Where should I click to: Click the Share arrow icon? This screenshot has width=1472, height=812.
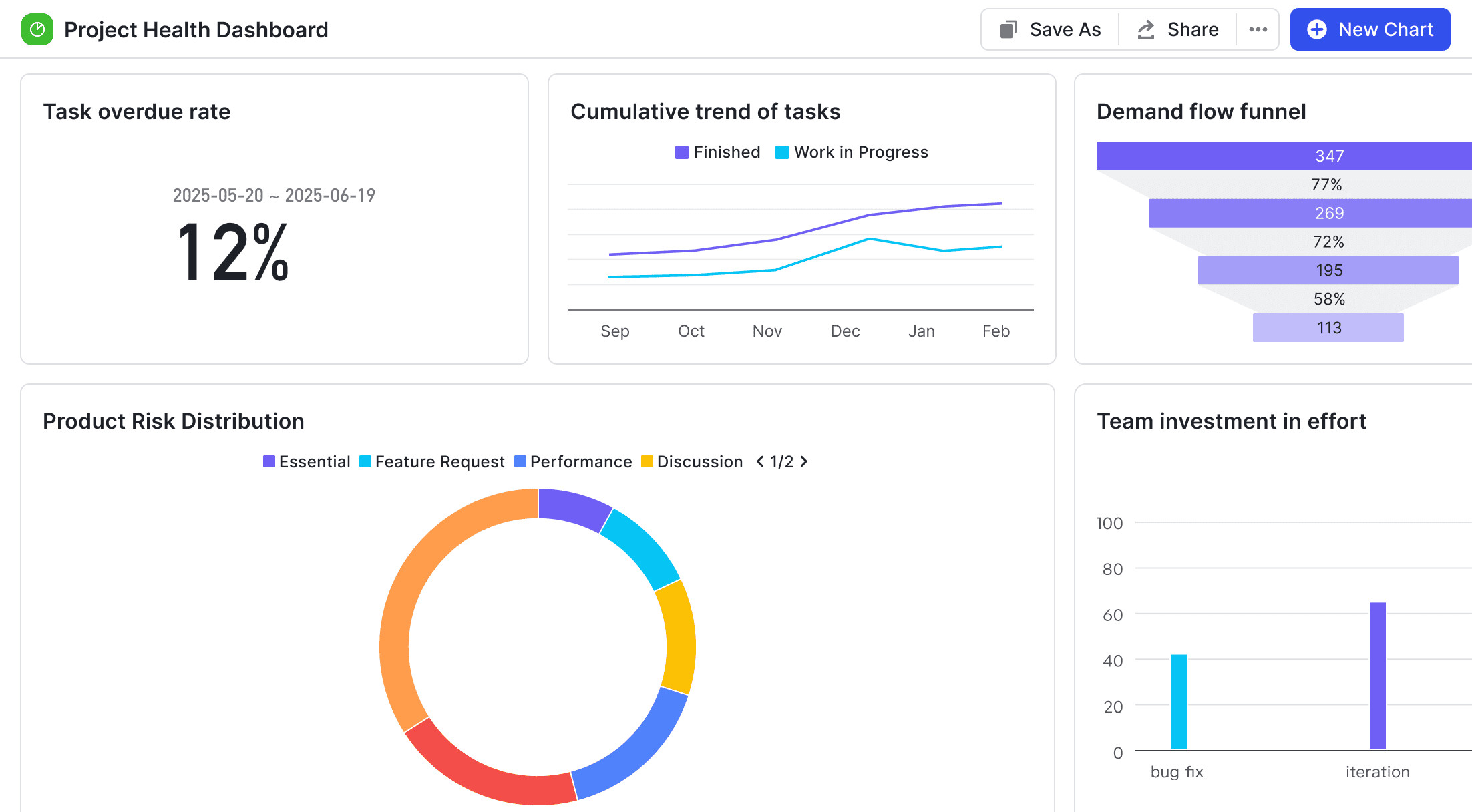tap(1145, 29)
